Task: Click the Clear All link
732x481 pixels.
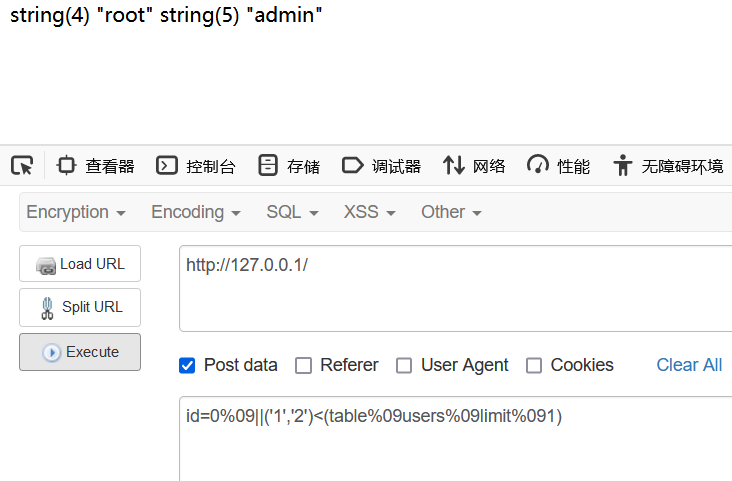Action: [689, 365]
